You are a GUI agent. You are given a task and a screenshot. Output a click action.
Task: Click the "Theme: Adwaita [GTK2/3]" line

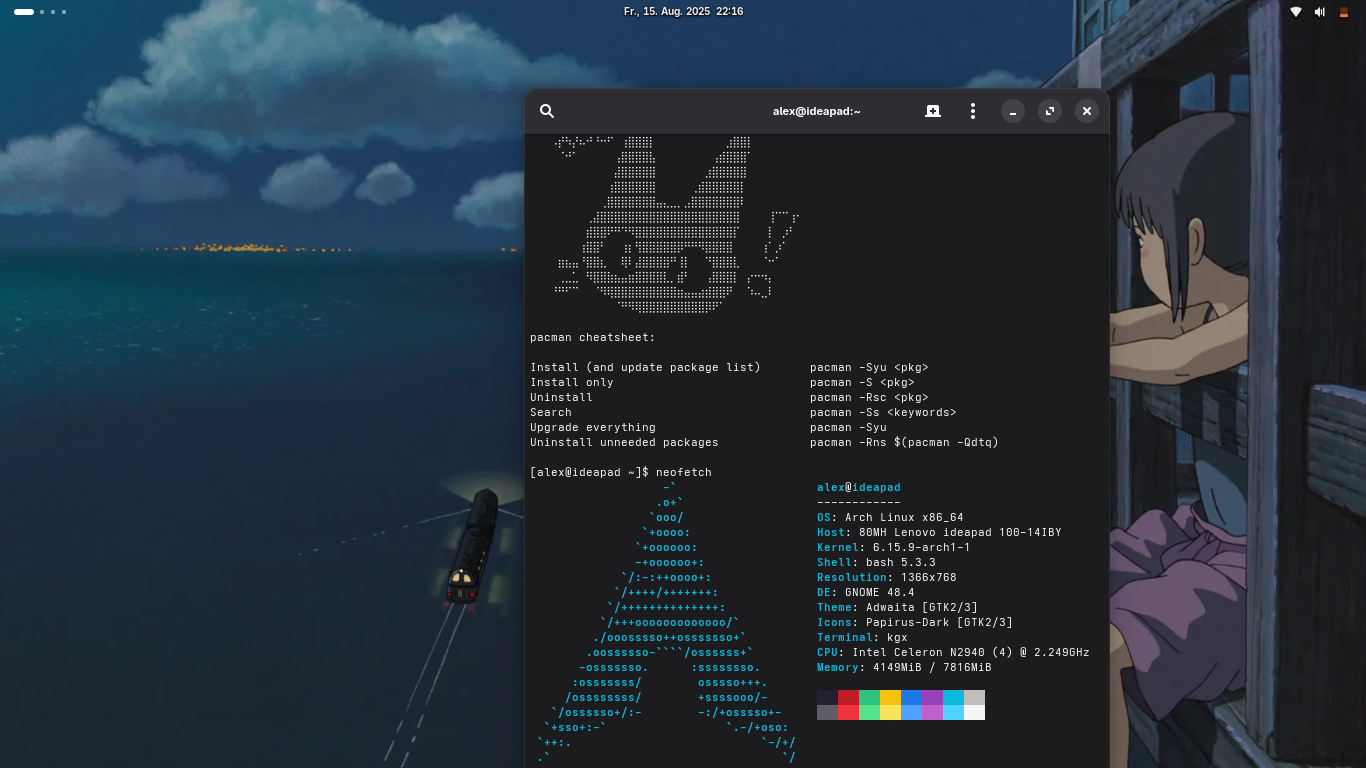tap(897, 608)
